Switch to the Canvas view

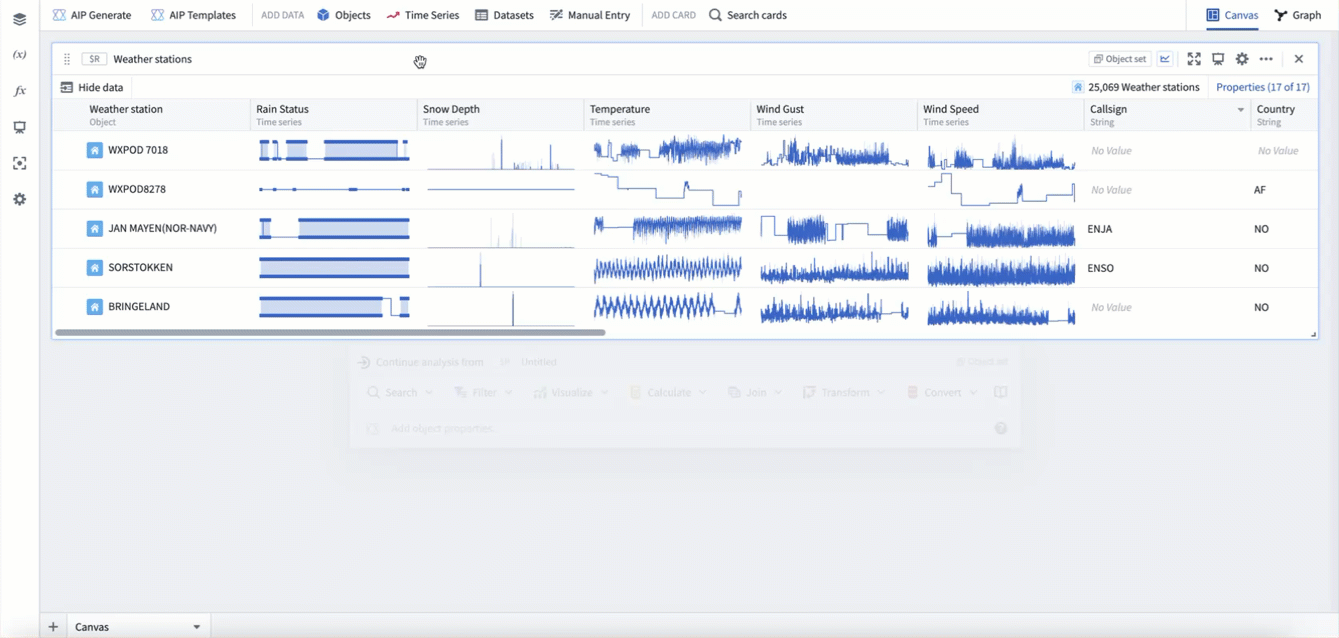click(1232, 15)
